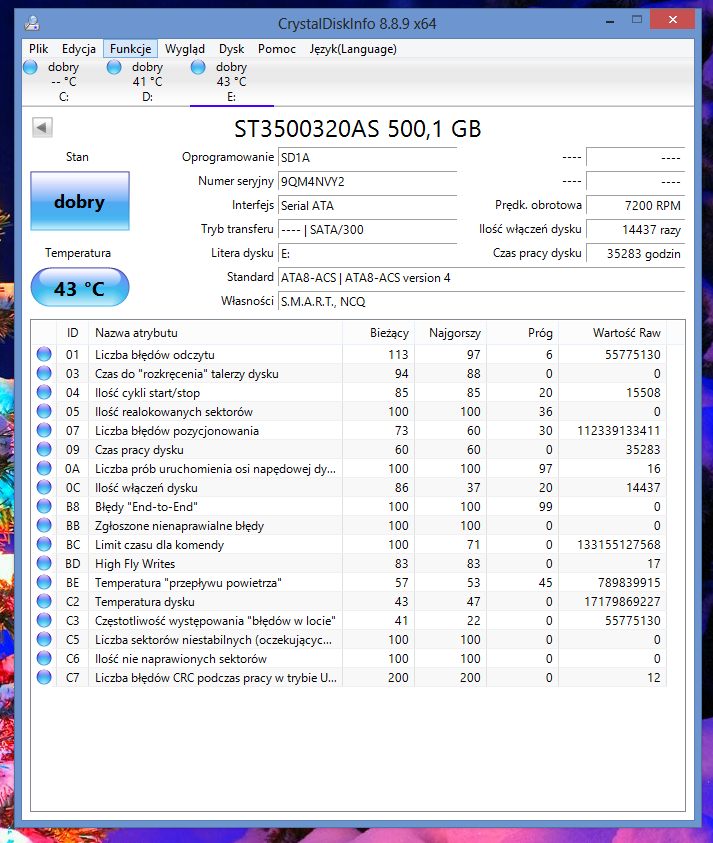Click the Litera dysku field E:
The width and height of the screenshot is (713, 843).
[367, 253]
